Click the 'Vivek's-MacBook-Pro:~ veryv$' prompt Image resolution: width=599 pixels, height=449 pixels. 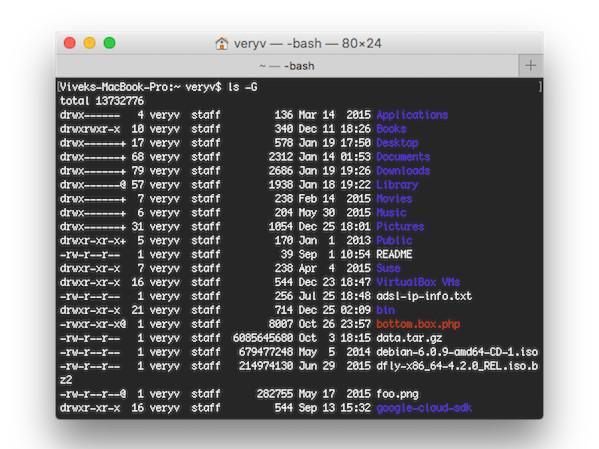coord(140,87)
